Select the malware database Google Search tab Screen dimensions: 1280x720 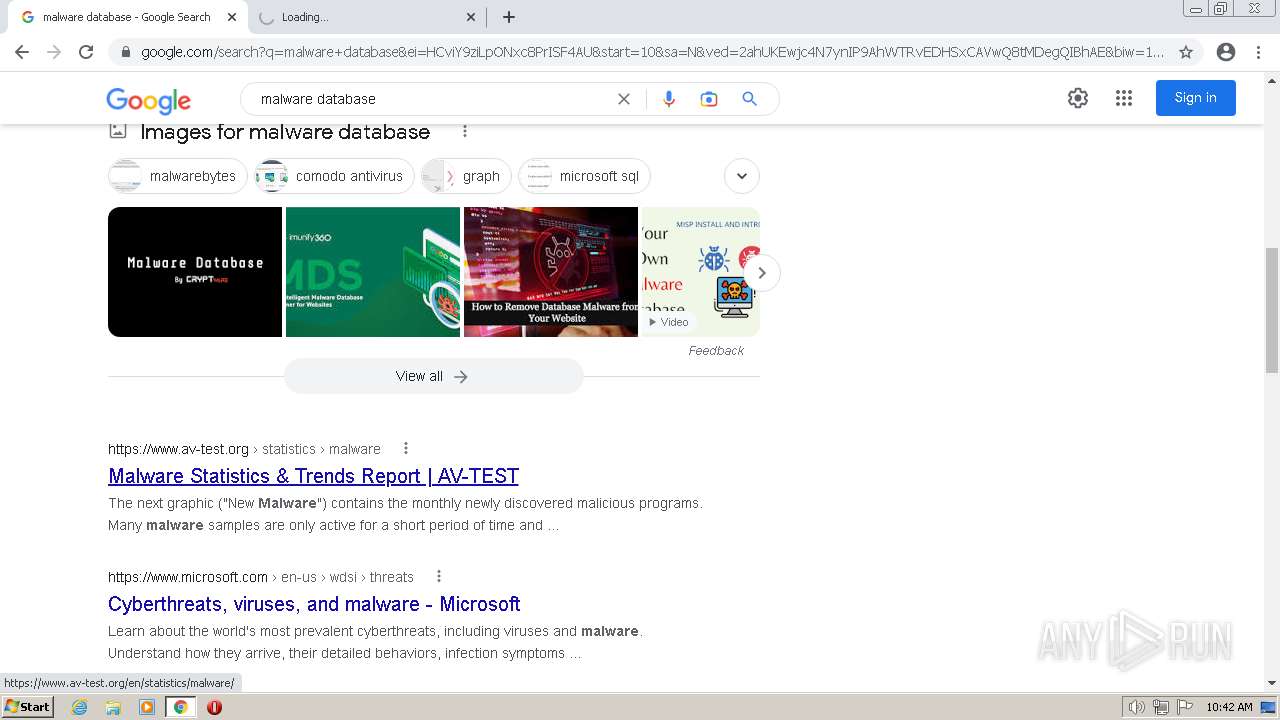(x=127, y=17)
